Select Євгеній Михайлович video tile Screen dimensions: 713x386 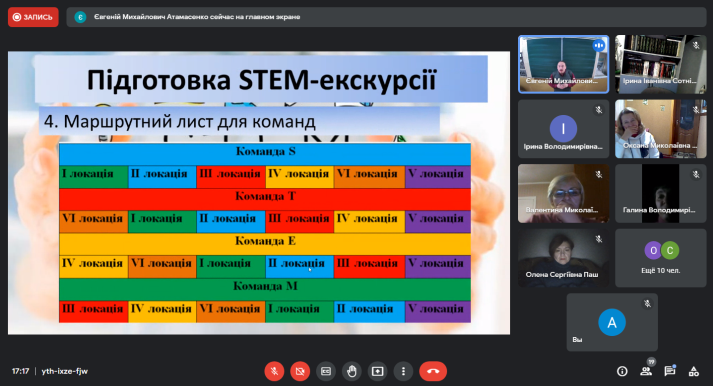(x=563, y=65)
